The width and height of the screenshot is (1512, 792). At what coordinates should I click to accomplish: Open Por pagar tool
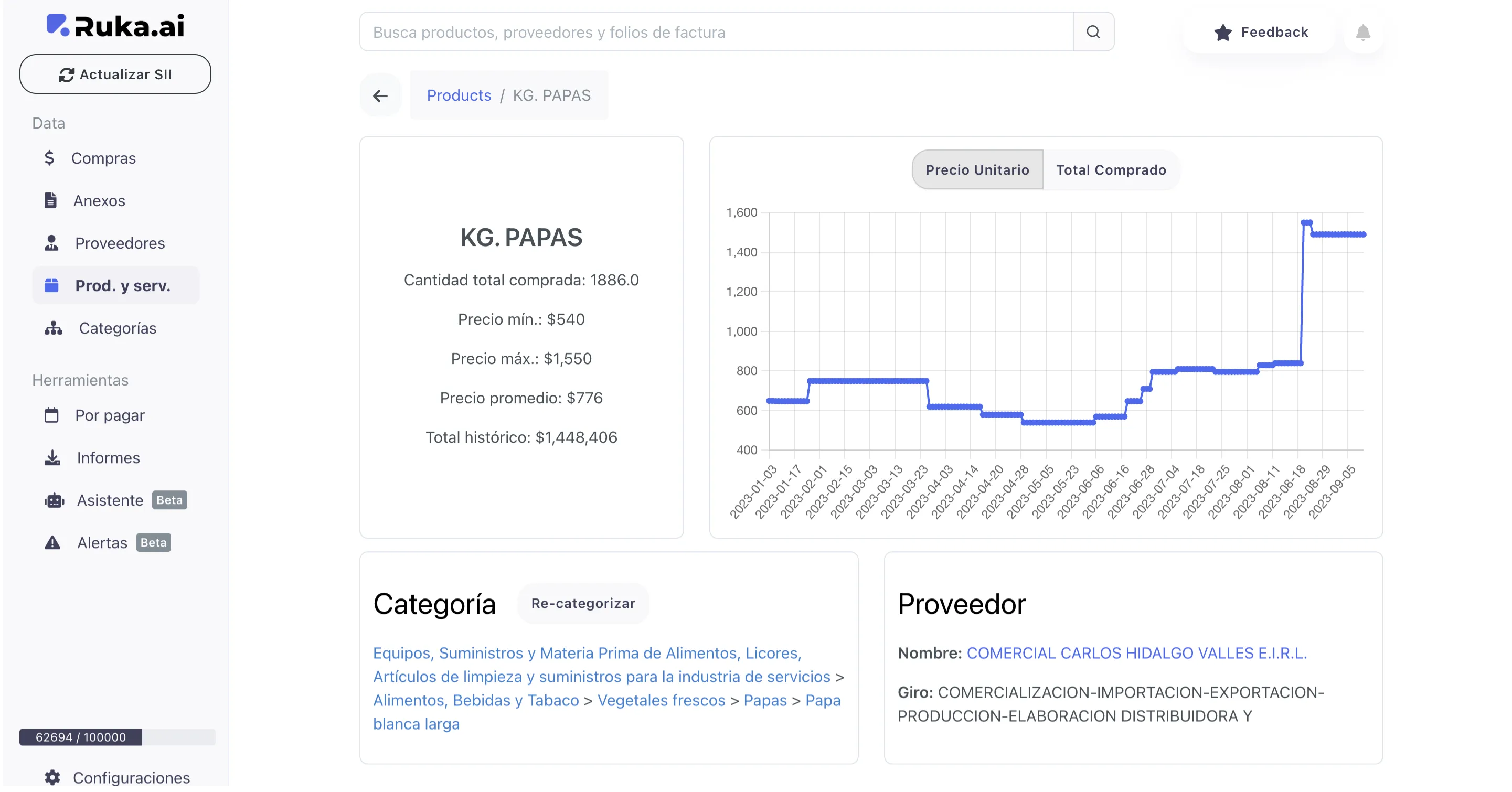pos(109,415)
